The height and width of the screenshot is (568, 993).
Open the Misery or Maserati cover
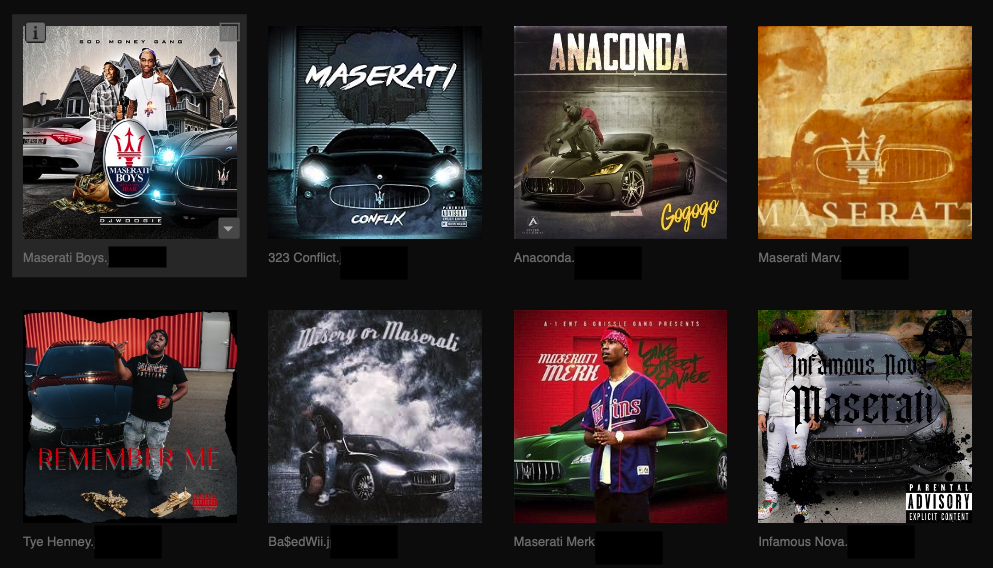coord(375,417)
